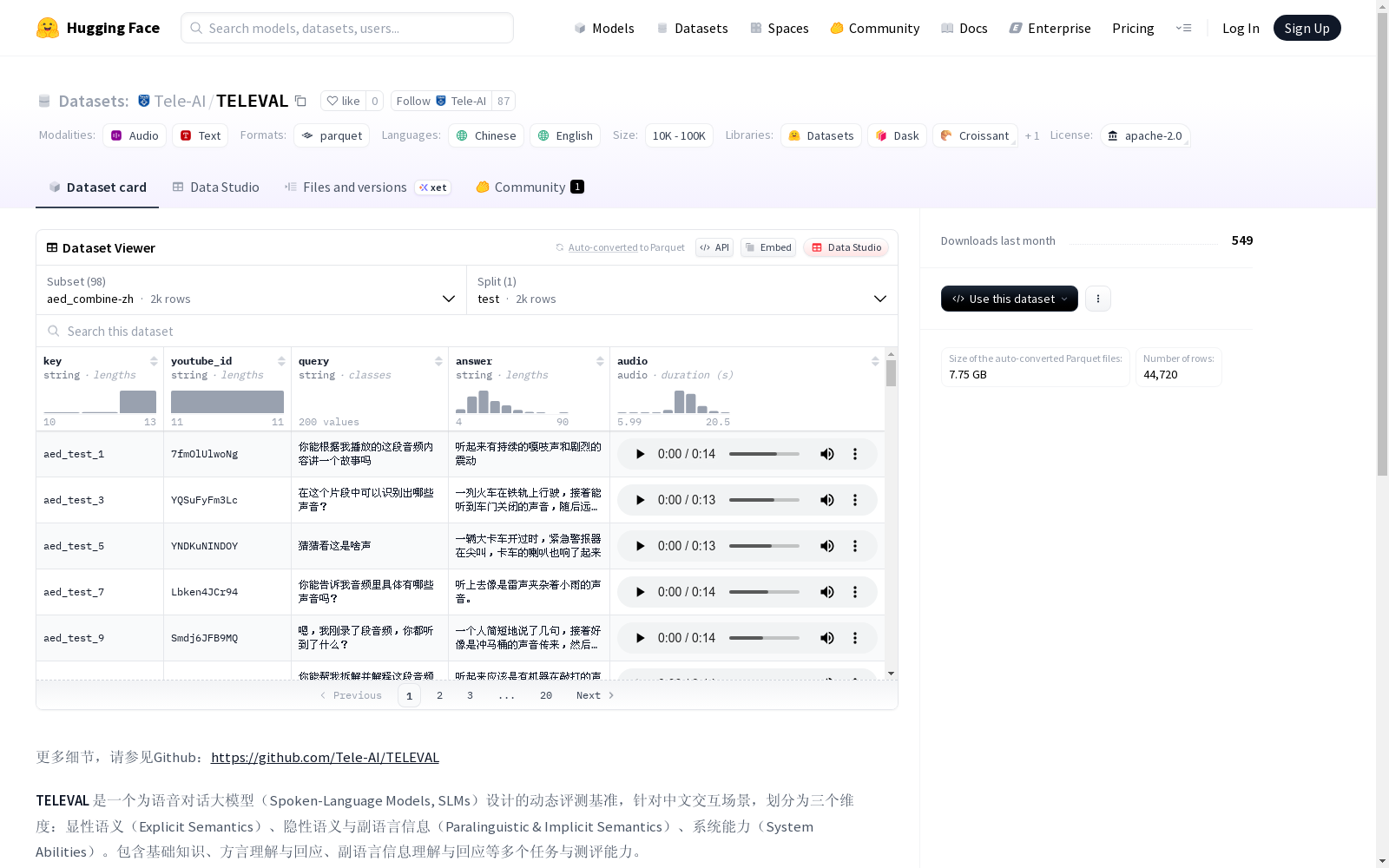This screenshot has height=868, width=1389.
Task: Play audio for row aed_test_5
Action: tap(640, 546)
